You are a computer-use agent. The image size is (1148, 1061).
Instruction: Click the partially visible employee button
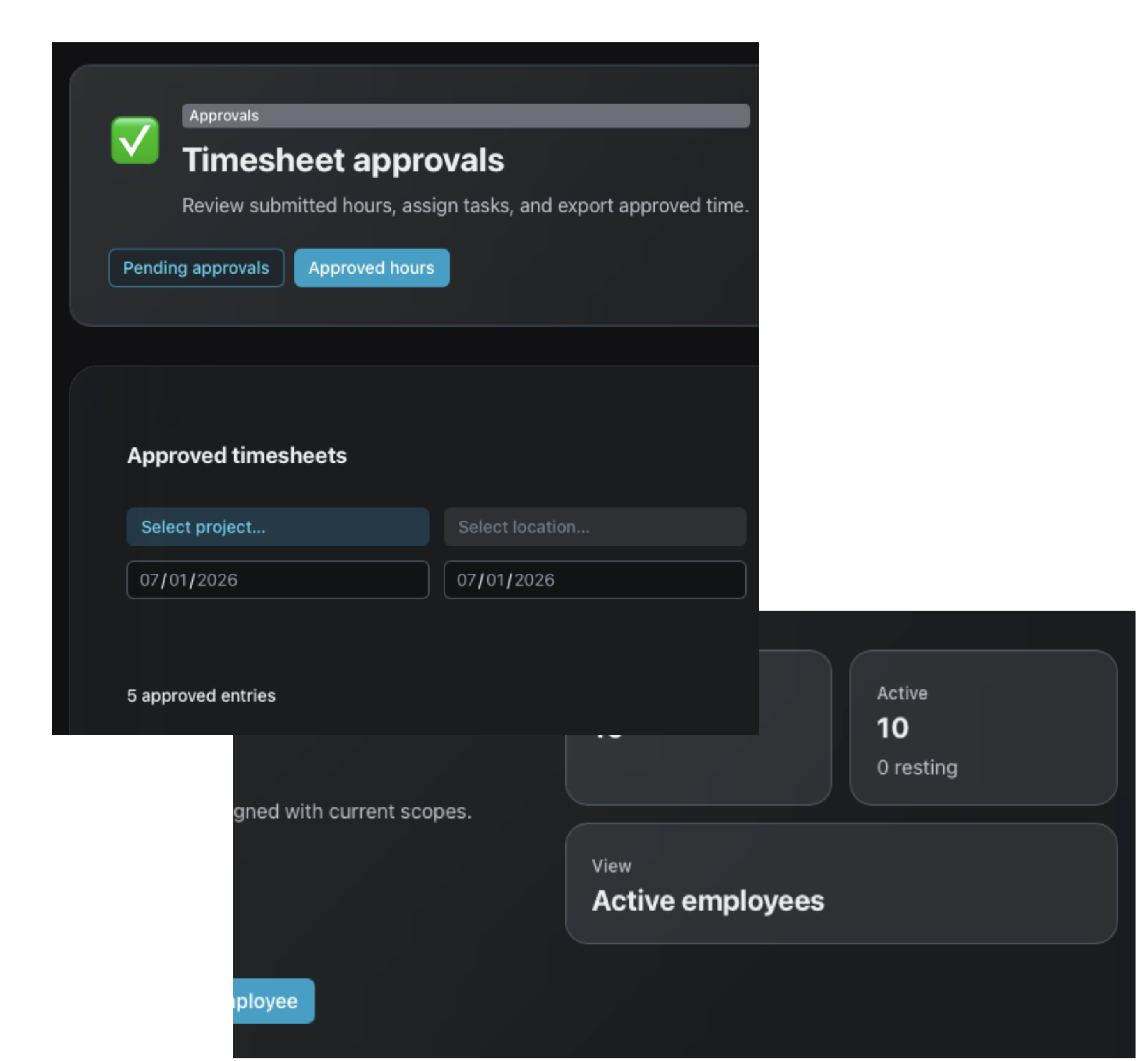(x=273, y=1001)
